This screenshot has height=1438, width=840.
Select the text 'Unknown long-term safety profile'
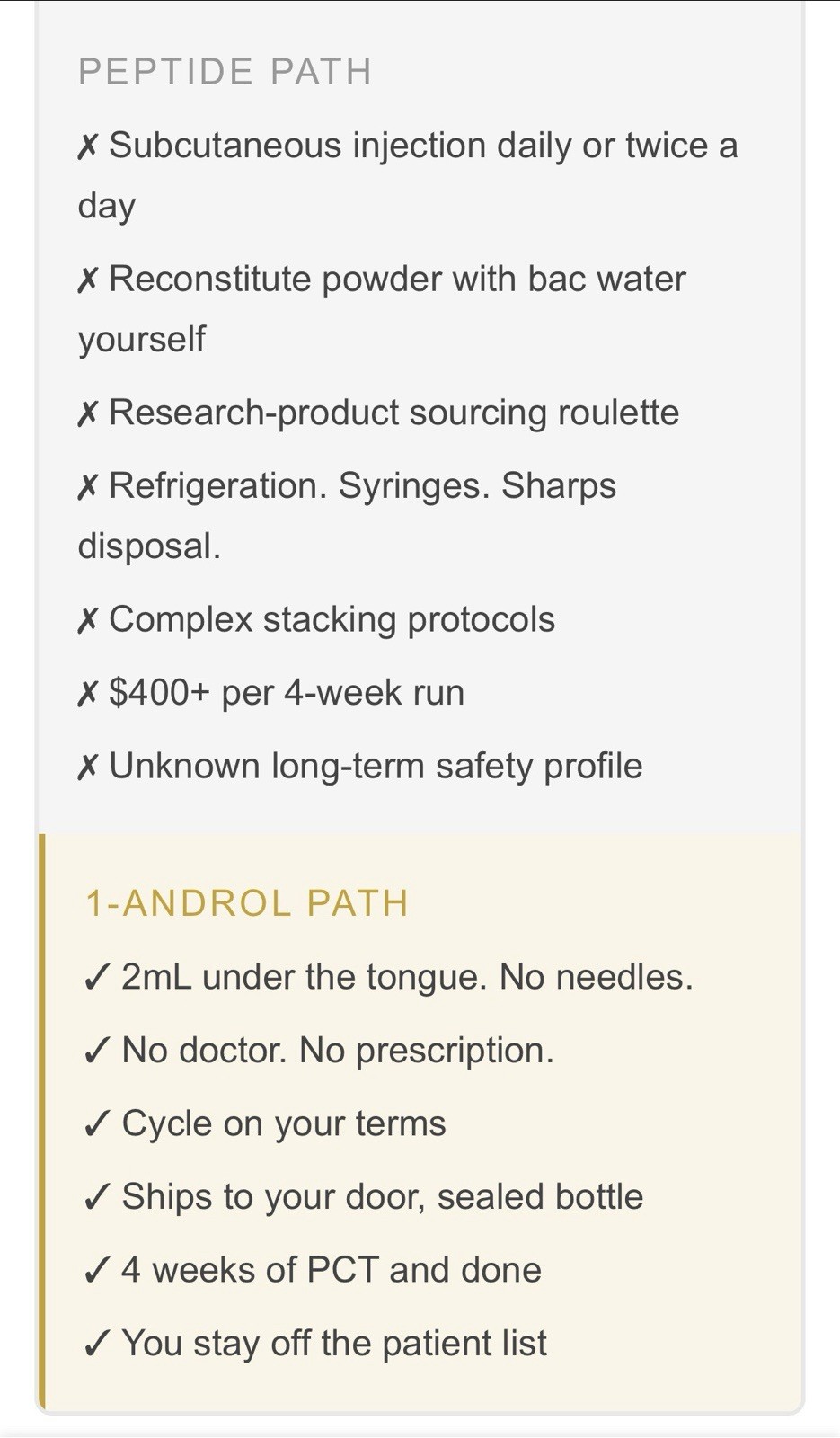tap(376, 767)
